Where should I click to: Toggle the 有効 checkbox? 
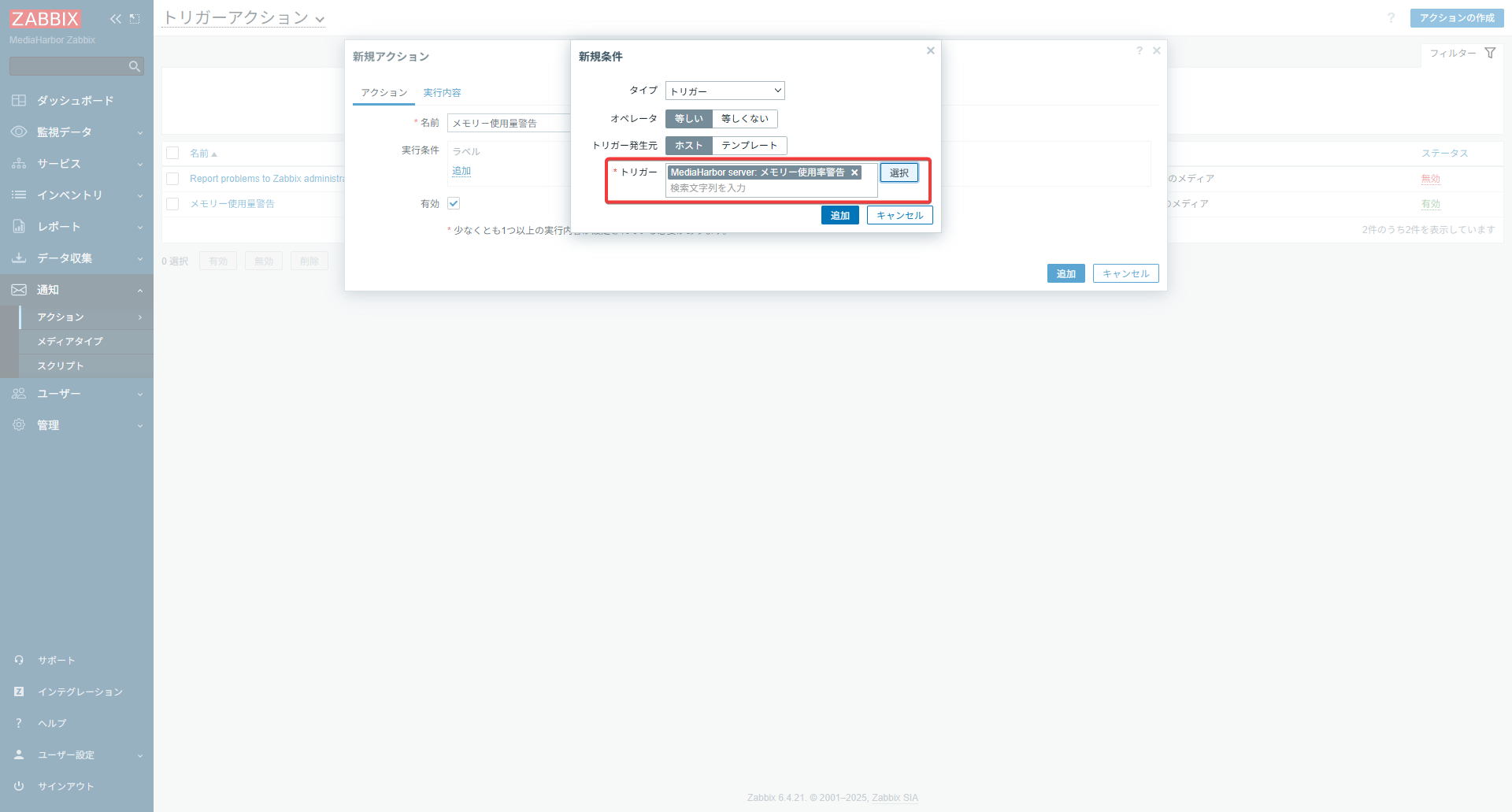tap(454, 203)
